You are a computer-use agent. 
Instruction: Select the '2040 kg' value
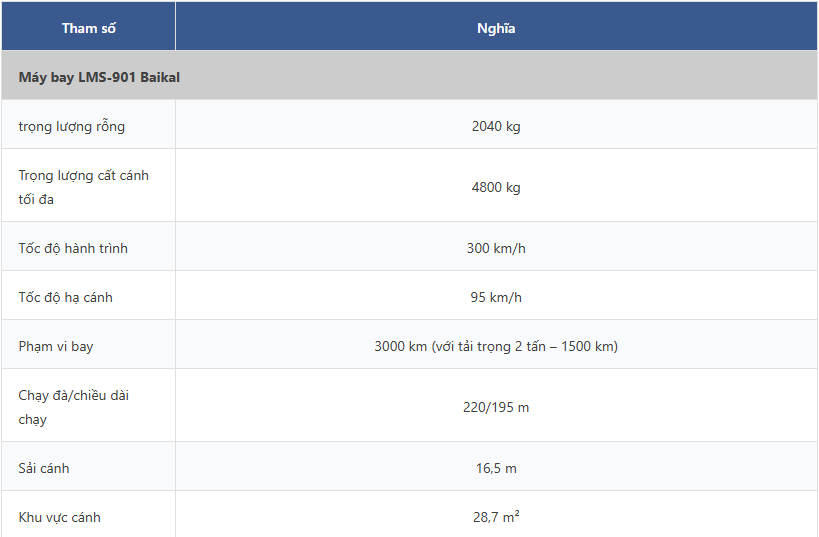point(496,127)
